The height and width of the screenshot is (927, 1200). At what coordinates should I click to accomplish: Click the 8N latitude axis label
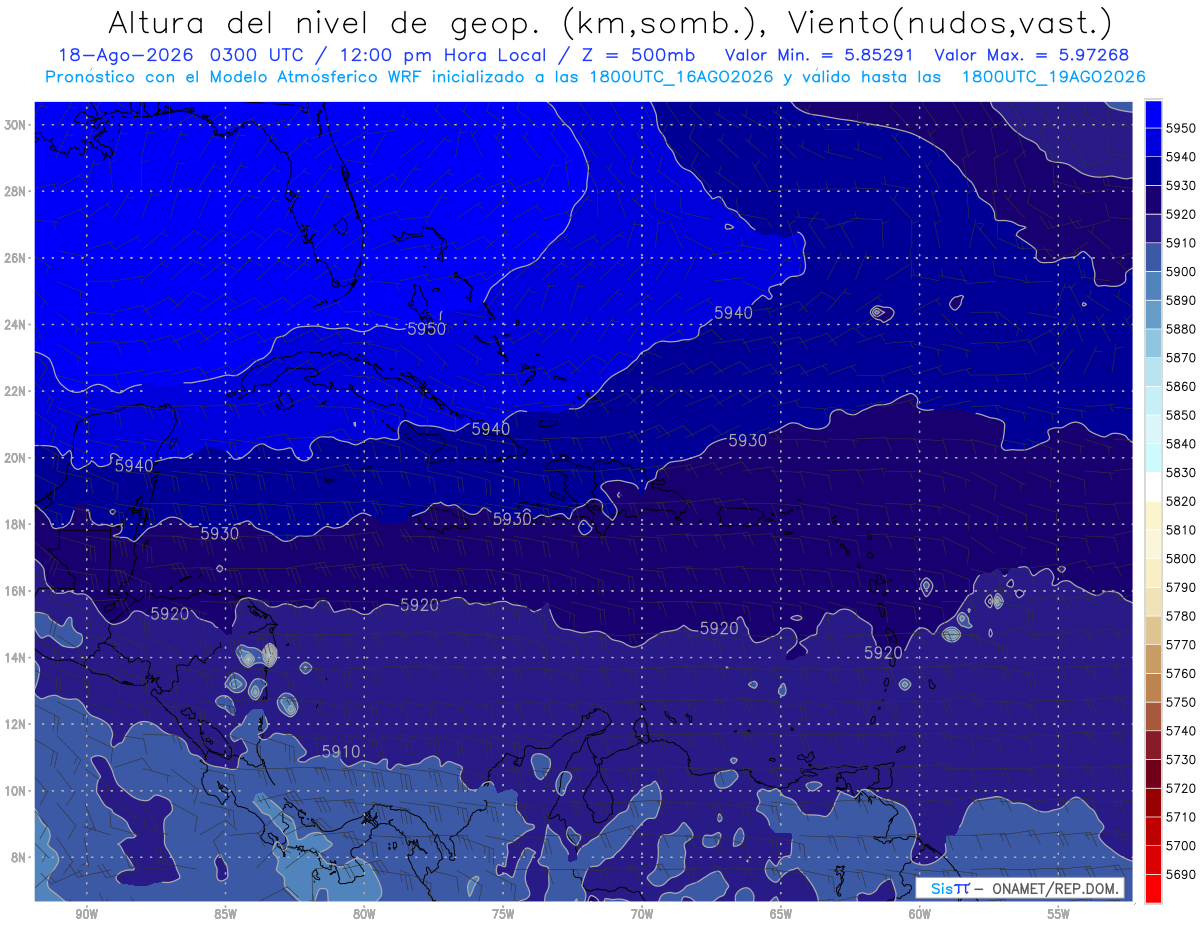18,857
